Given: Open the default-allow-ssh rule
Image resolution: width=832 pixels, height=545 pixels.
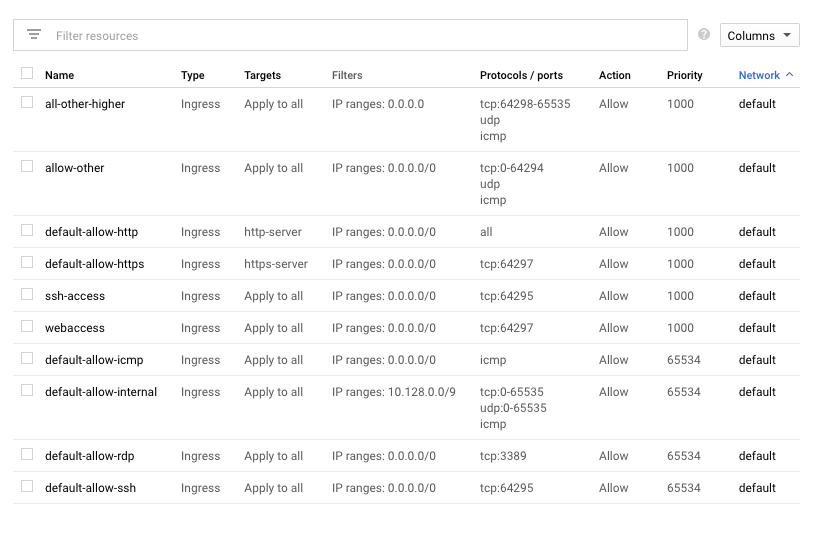Looking at the screenshot, I should click(x=90, y=488).
